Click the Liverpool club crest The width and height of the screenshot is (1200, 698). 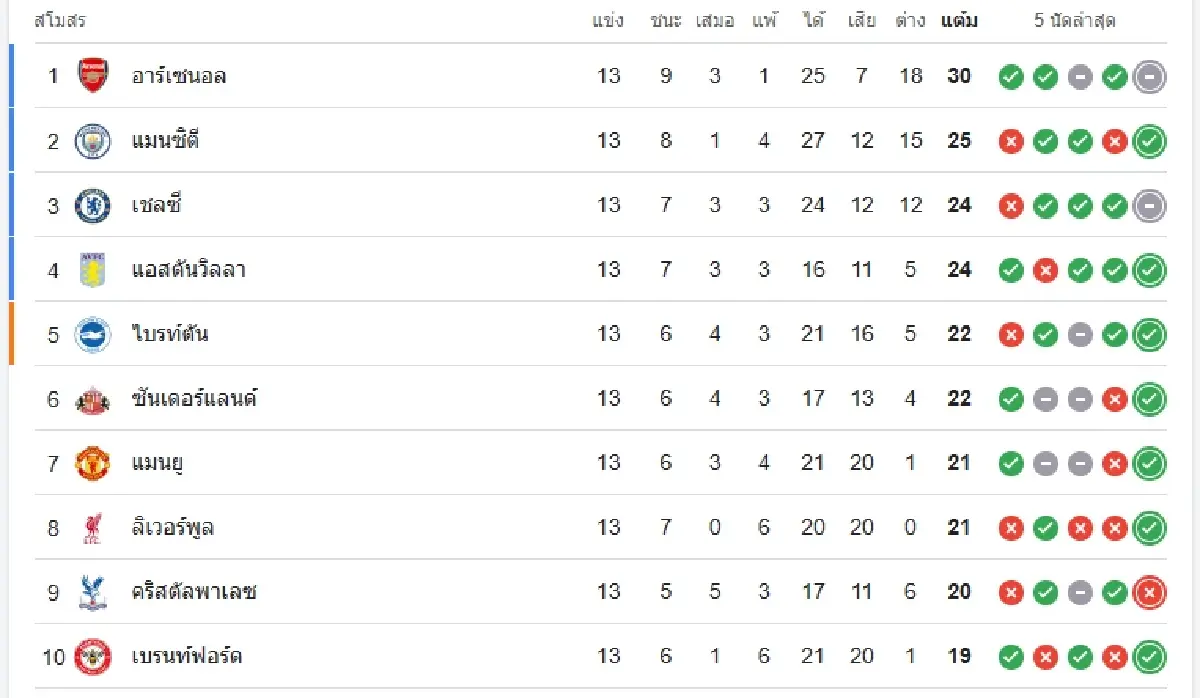click(93, 527)
